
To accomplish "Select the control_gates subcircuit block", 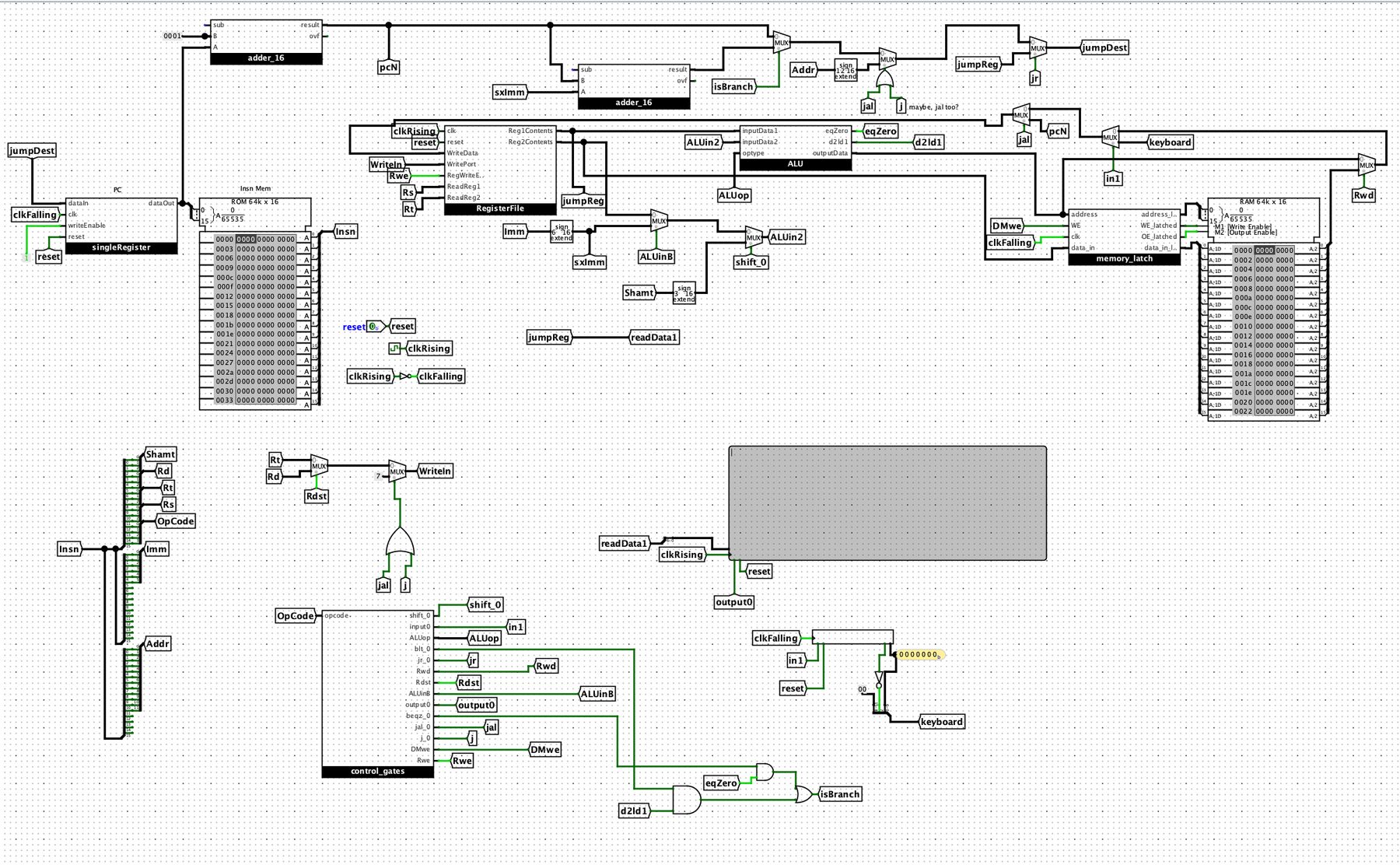I will pos(378,693).
